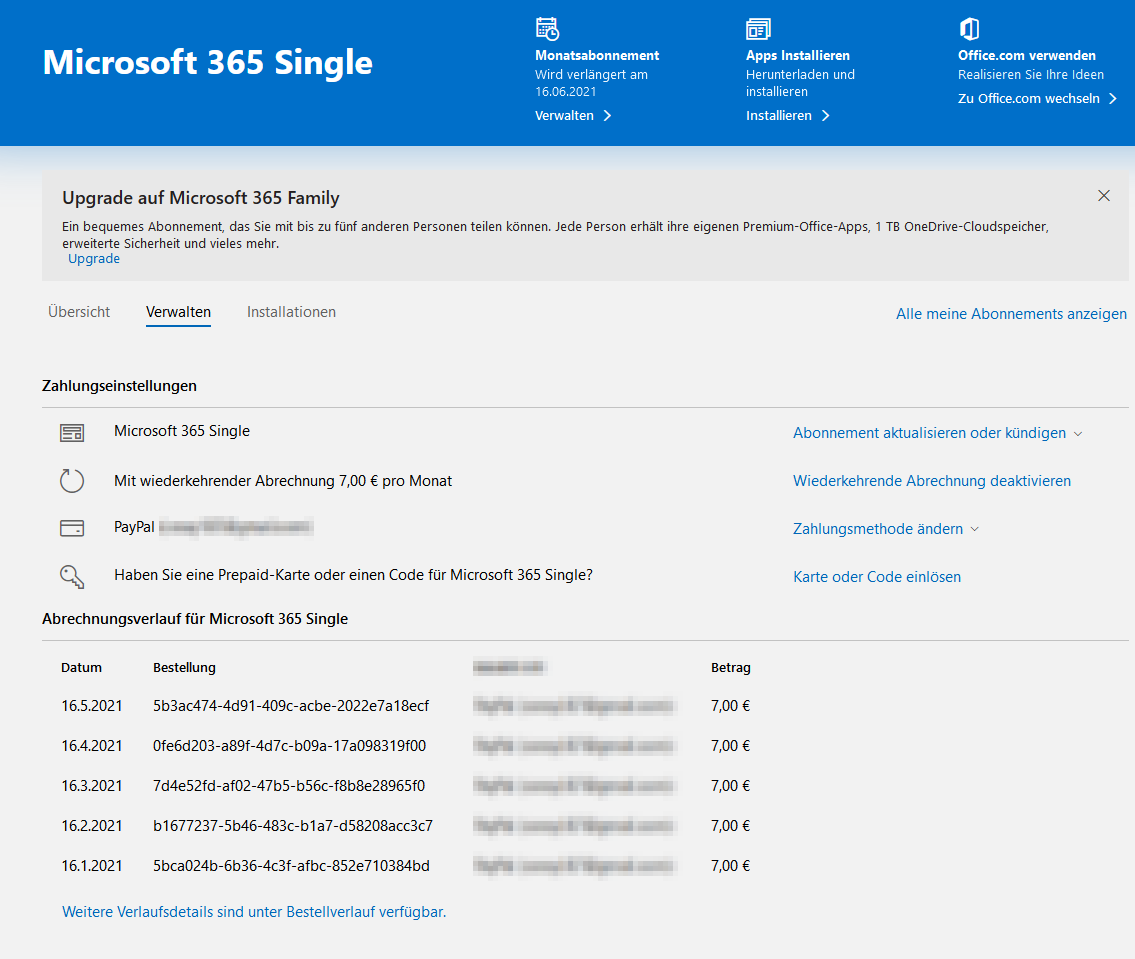Click the Upgrade link in banner
Viewport: 1135px width, 959px height.
(94, 259)
